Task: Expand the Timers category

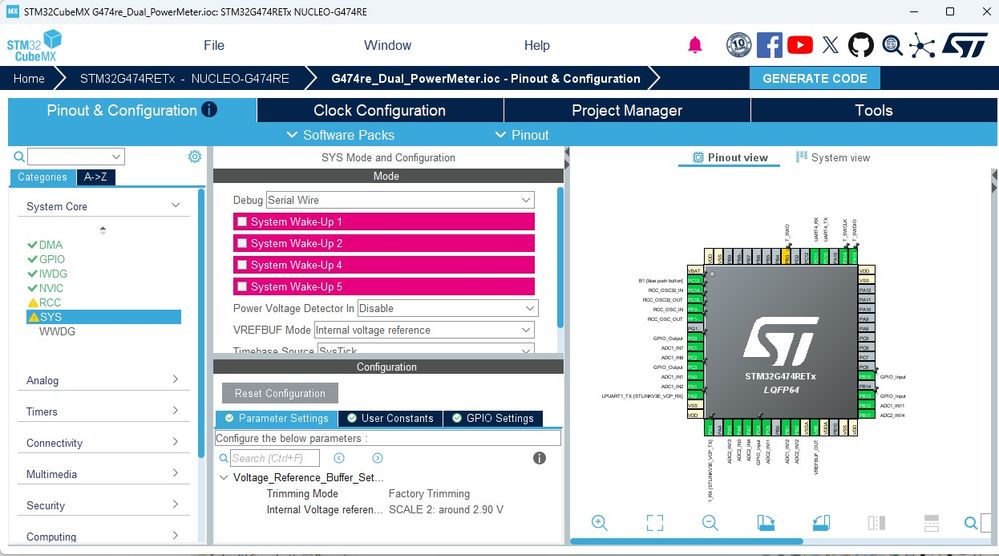Action: [x=176, y=411]
